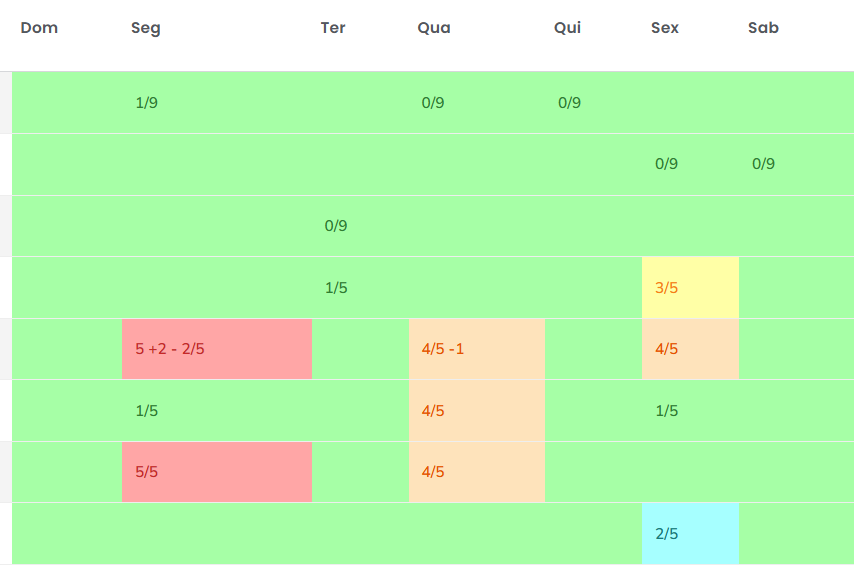Select the Qua day header
Screen dimensions: 863x583
pyautogui.click(x=434, y=28)
